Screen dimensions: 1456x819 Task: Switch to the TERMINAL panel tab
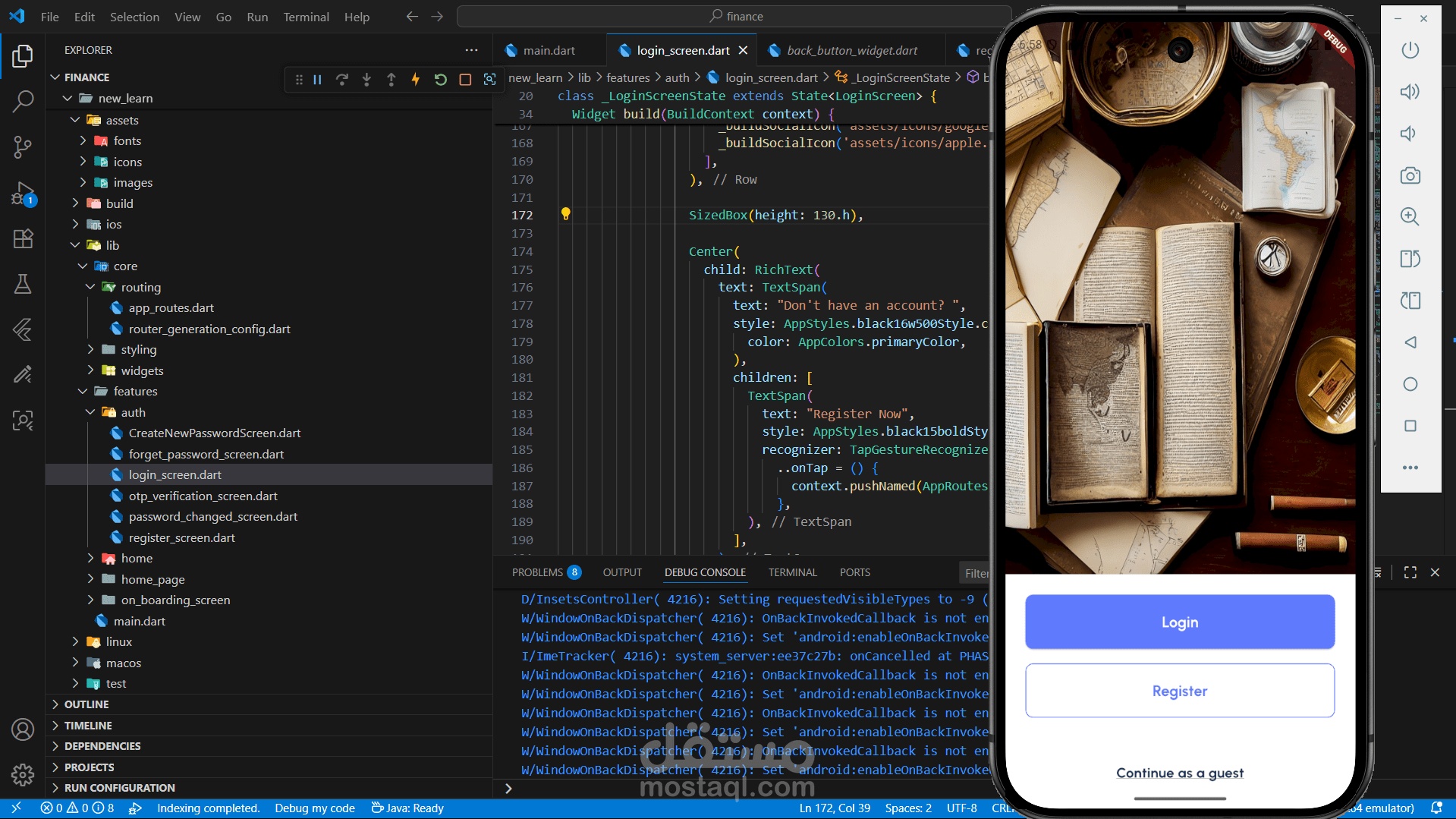click(x=792, y=572)
